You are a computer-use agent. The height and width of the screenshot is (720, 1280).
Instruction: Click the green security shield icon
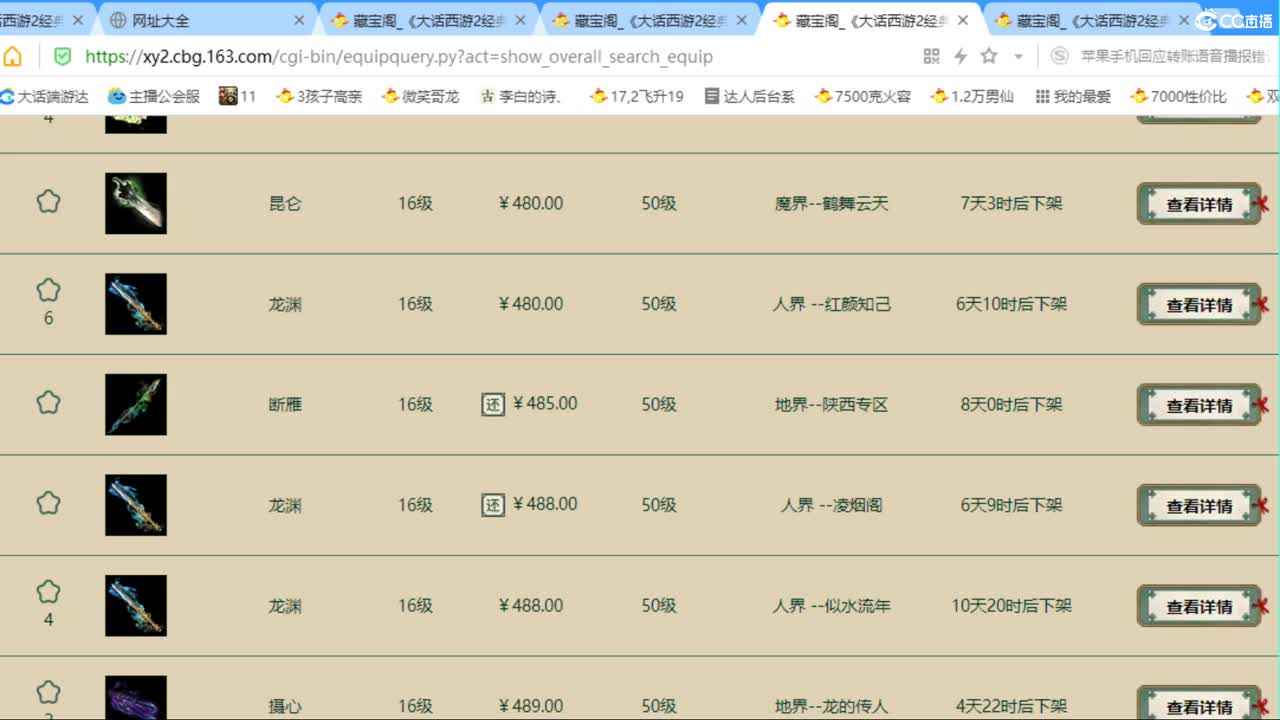pos(62,56)
